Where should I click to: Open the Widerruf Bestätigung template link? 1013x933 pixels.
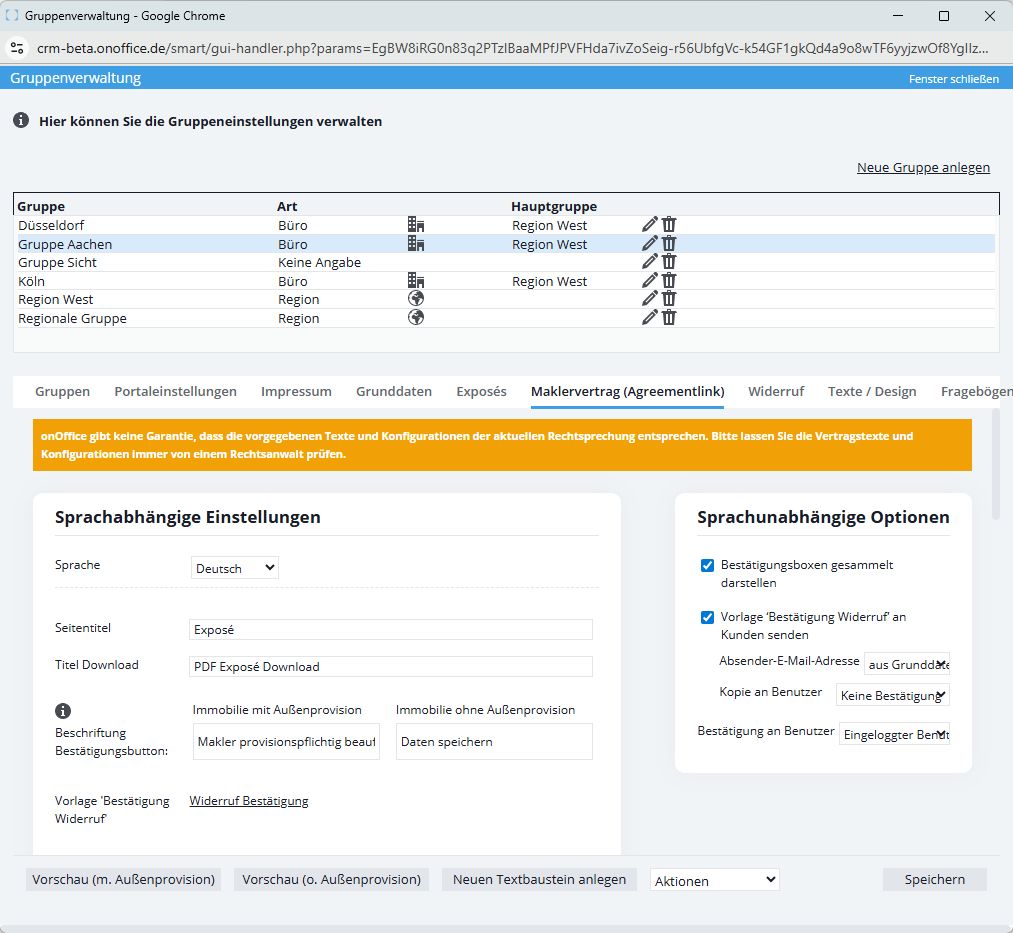pos(249,801)
